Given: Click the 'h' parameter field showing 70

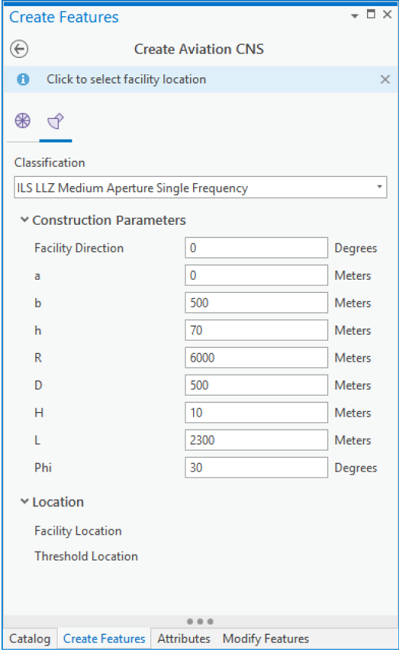Looking at the screenshot, I should (x=256, y=330).
